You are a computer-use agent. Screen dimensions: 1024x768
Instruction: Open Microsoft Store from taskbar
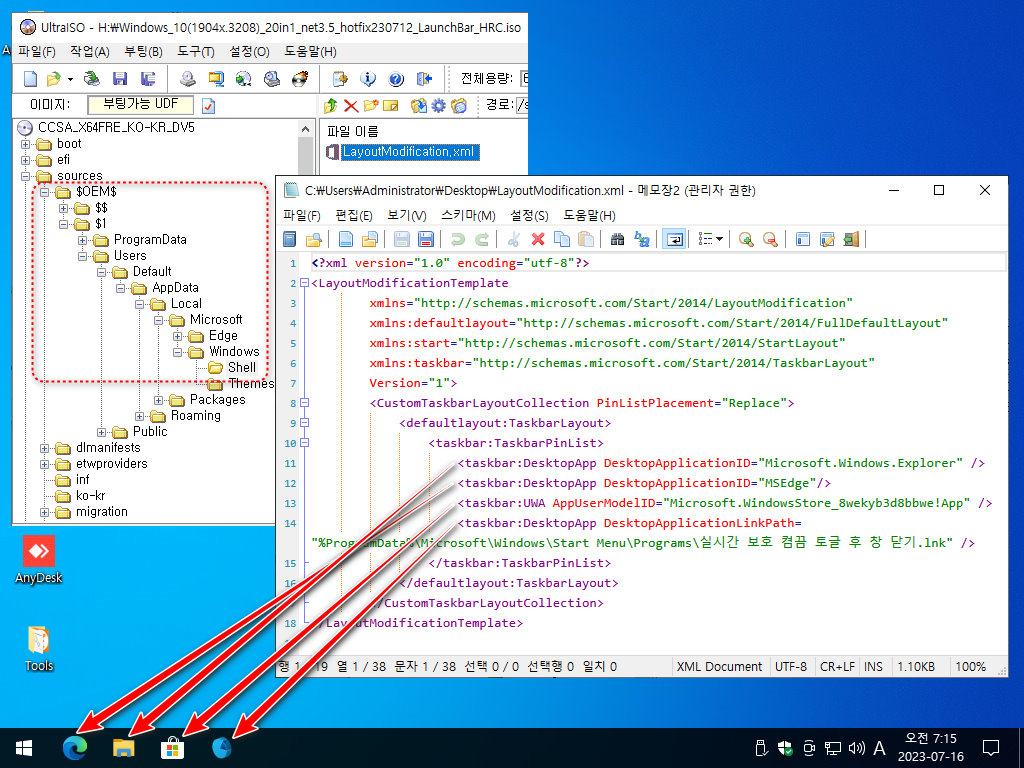[x=172, y=748]
